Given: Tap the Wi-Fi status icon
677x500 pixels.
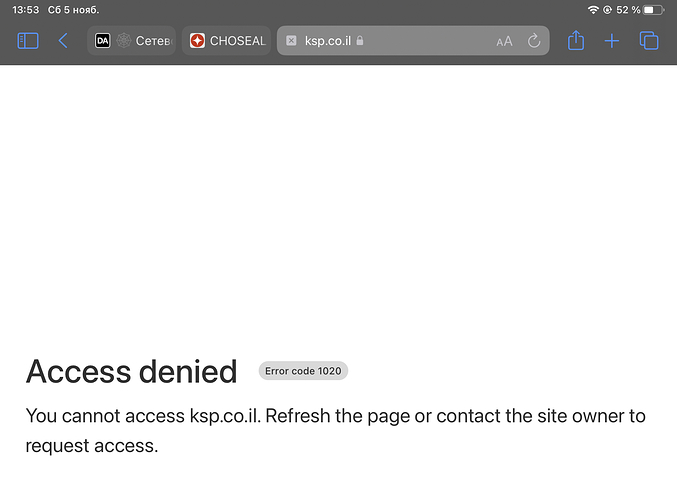Looking at the screenshot, I should click(x=593, y=10).
